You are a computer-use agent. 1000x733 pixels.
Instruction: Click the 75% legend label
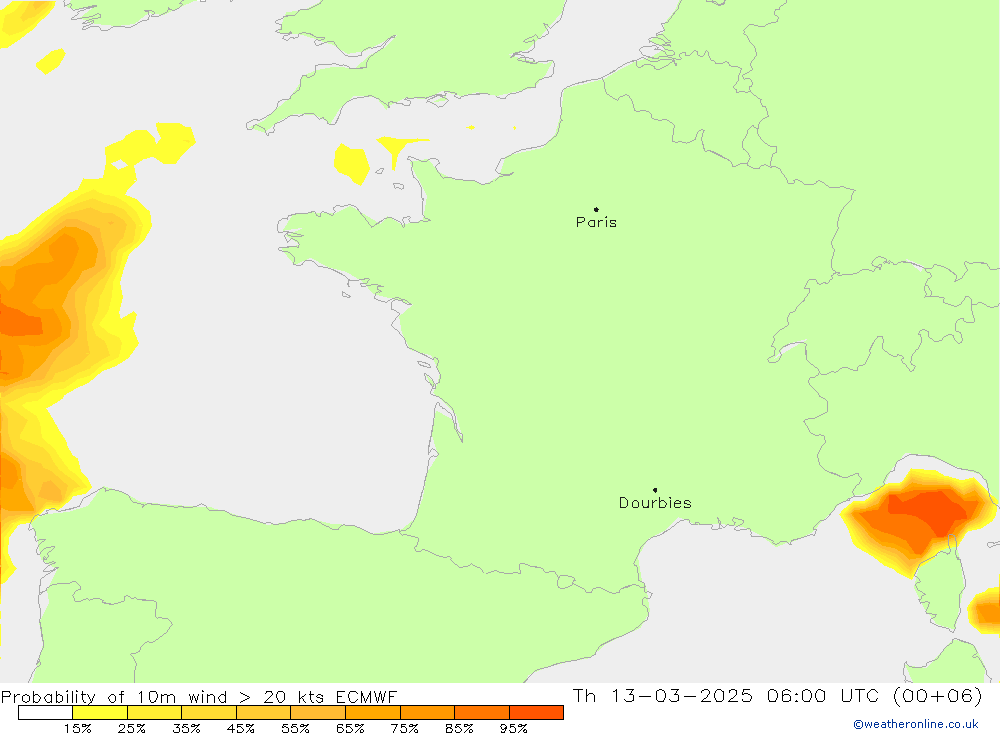click(404, 728)
